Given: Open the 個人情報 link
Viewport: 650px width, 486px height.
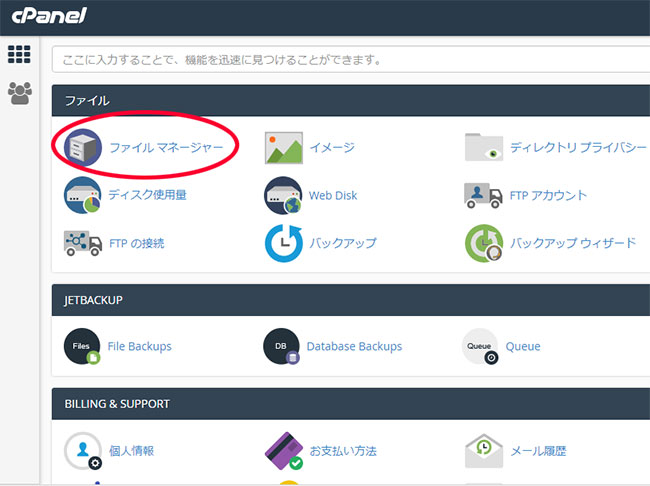Looking at the screenshot, I should pyautogui.click(x=131, y=451).
